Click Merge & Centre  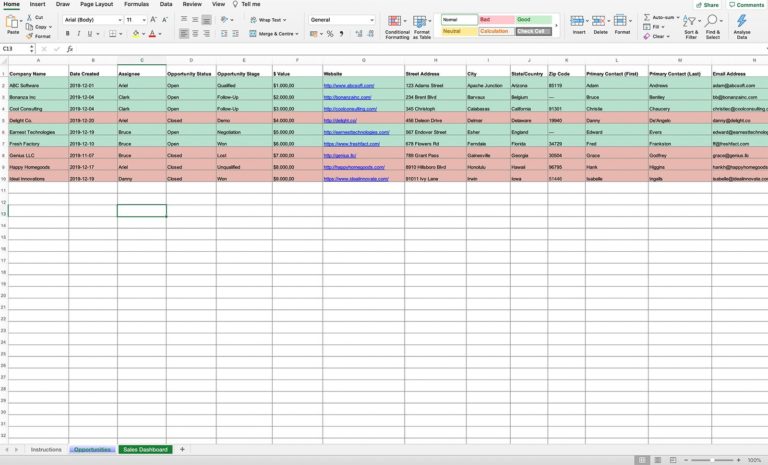pyautogui.click(x=273, y=34)
